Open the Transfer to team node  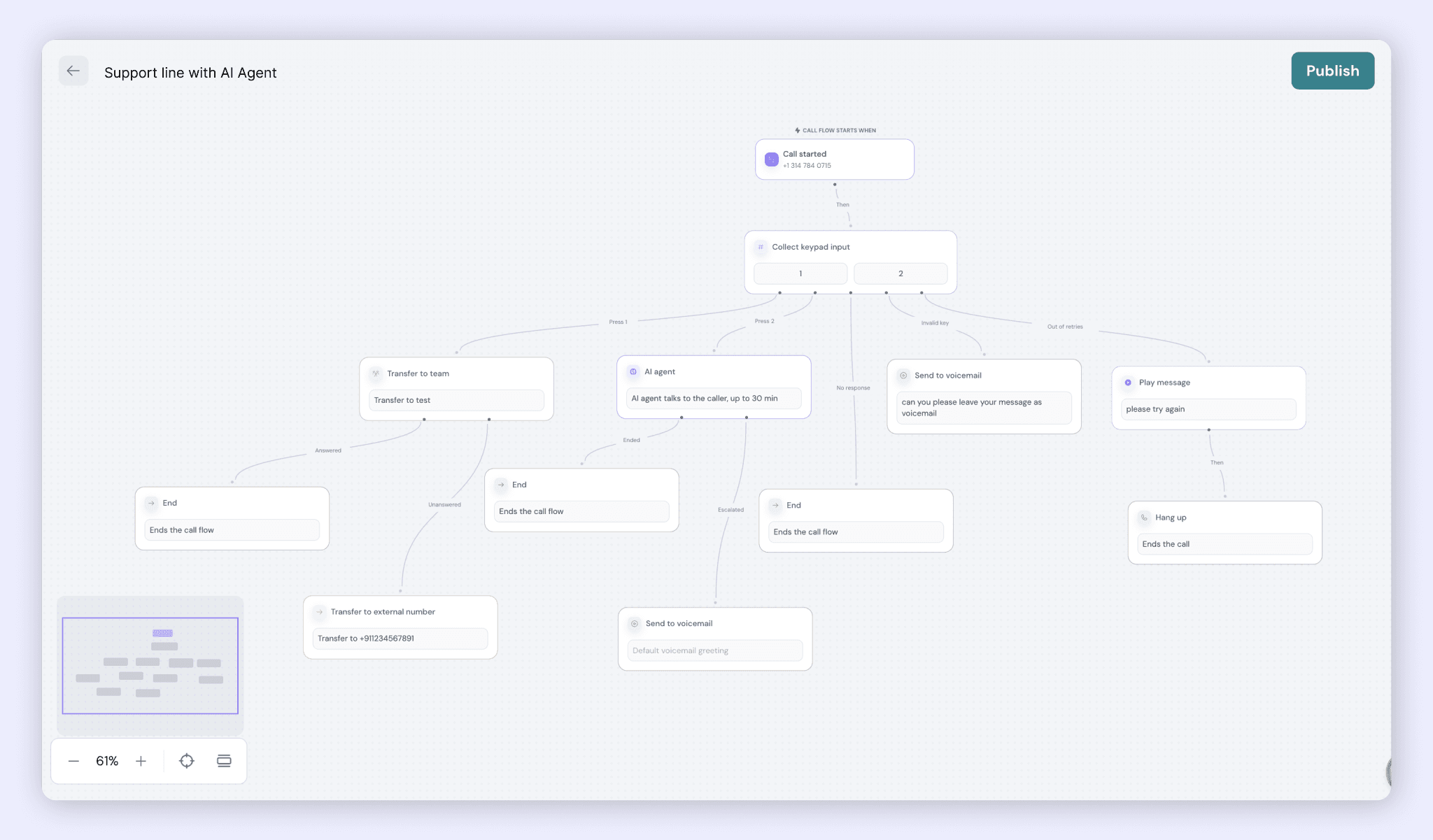[x=418, y=373]
